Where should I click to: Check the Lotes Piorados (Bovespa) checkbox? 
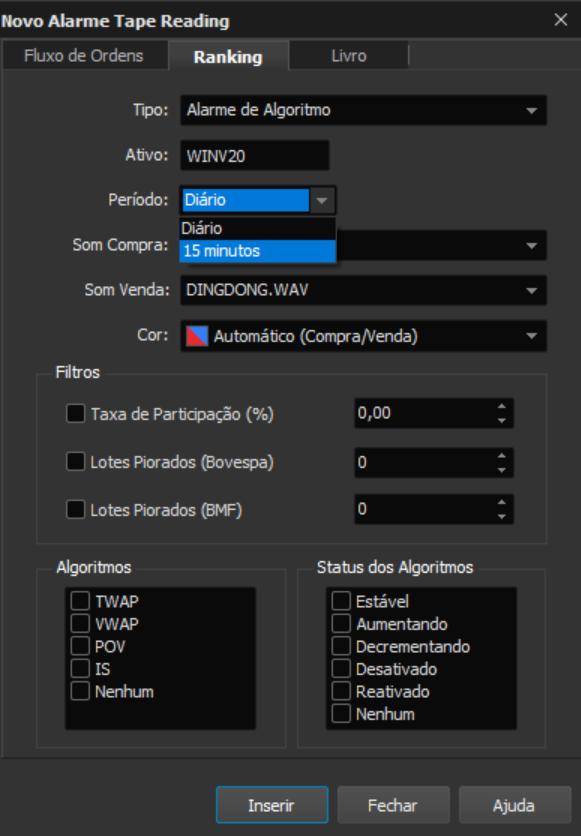pos(75,462)
